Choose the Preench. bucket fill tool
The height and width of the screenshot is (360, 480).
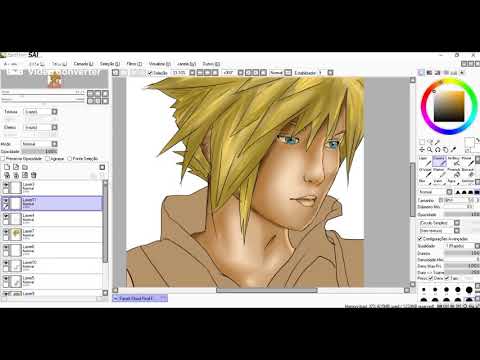point(454,173)
